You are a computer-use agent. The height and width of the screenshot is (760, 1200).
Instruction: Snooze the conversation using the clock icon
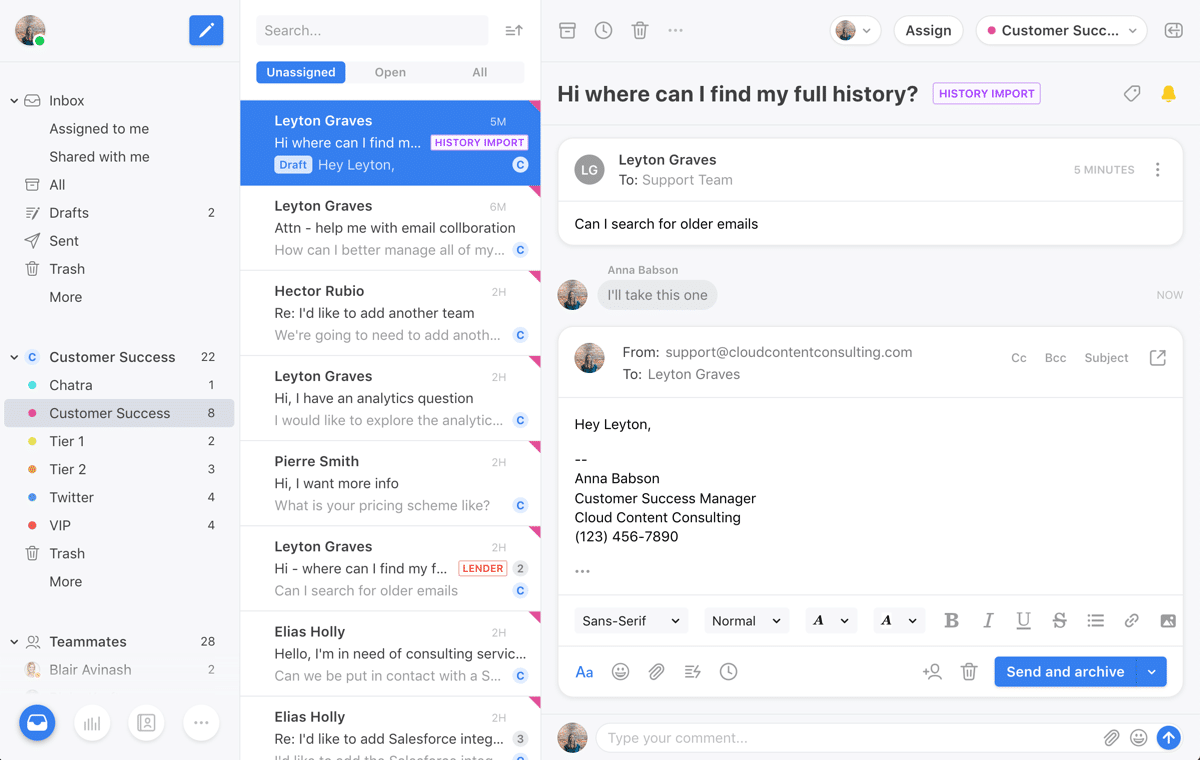603,30
